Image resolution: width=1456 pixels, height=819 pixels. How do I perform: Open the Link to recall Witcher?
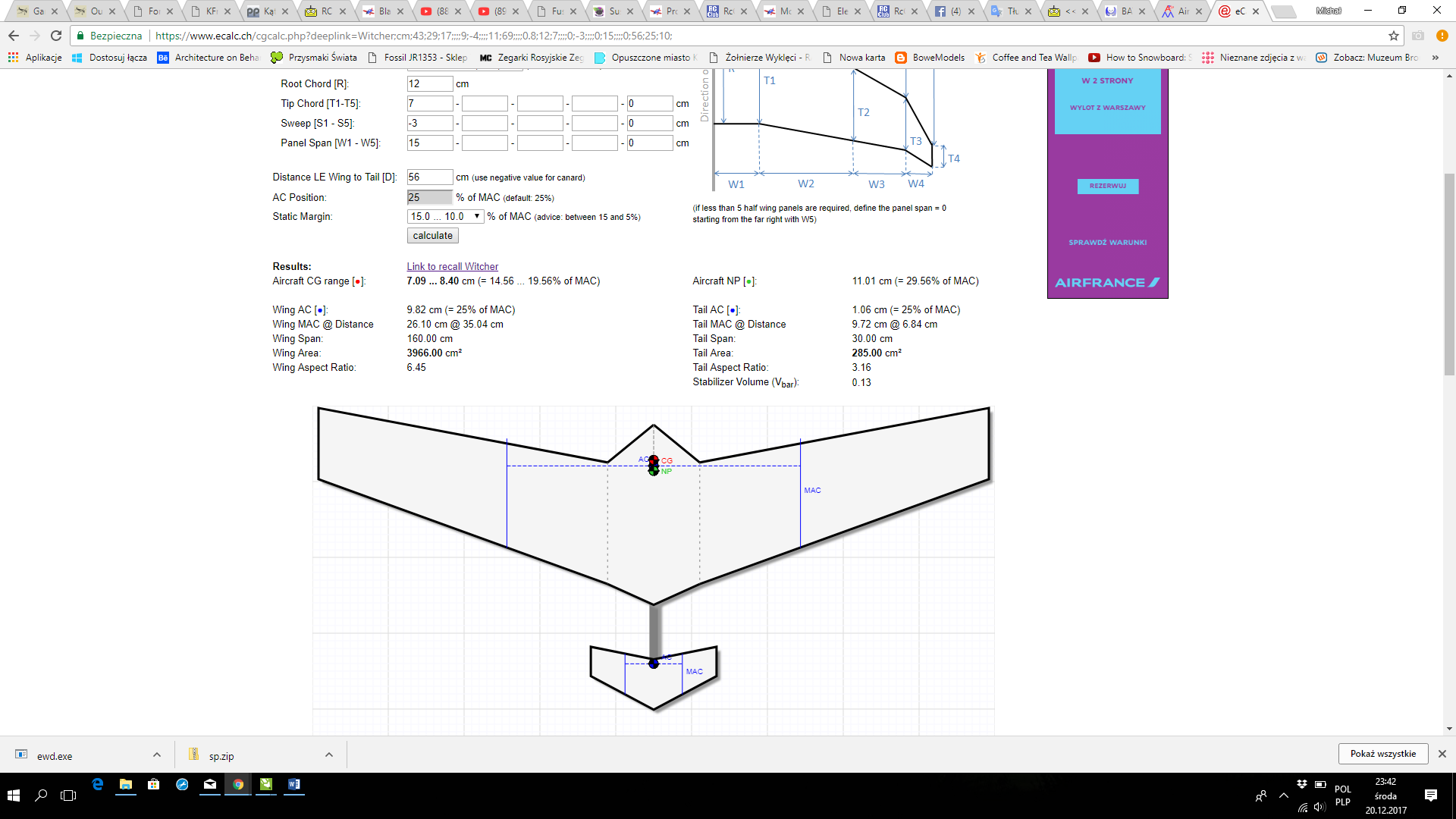[452, 266]
